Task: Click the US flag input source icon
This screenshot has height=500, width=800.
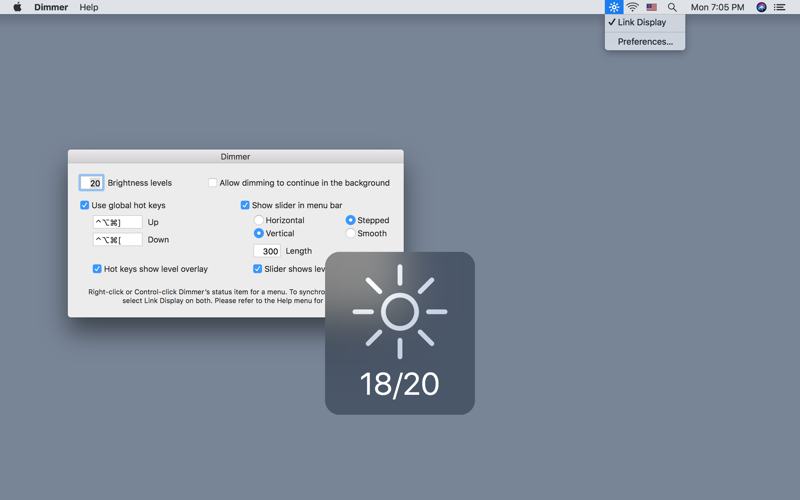Action: (x=652, y=7)
